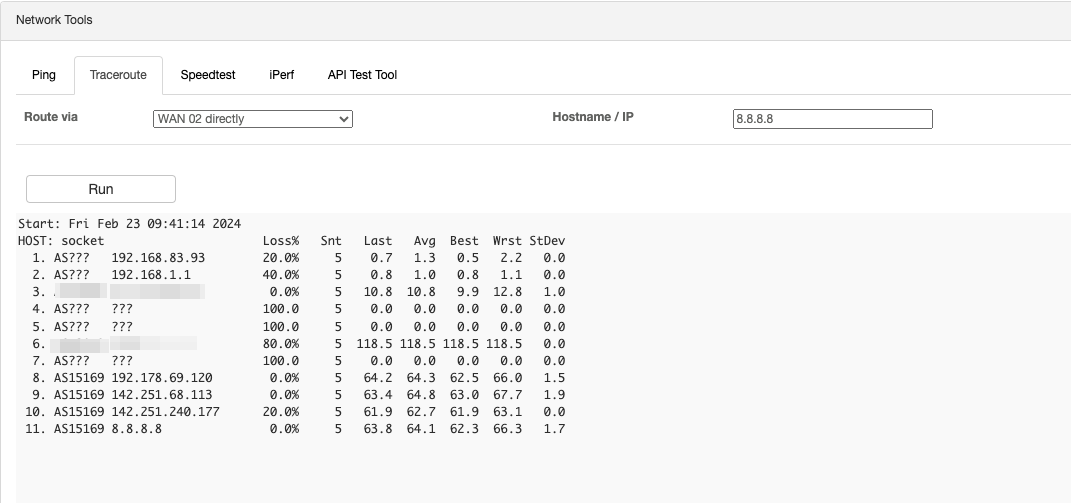Click hop 10 address 142.251.240.177
The image size is (1071, 503).
pyautogui.click(x=165, y=412)
